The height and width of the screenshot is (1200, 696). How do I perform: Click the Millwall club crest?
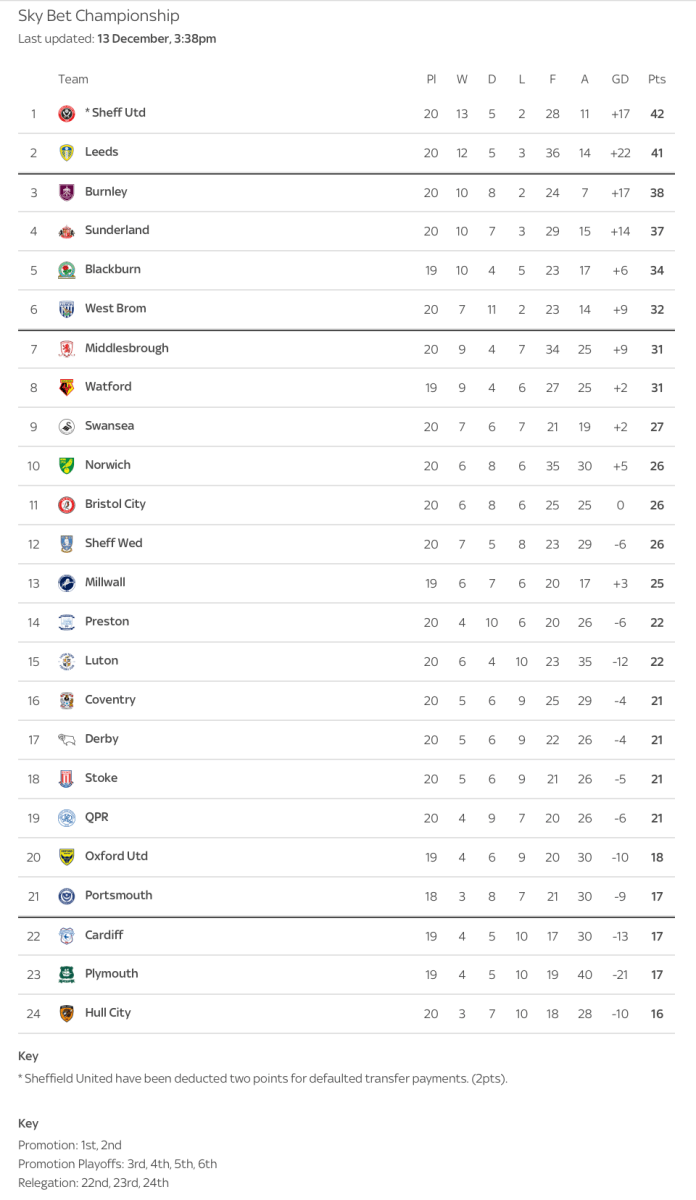(x=67, y=583)
